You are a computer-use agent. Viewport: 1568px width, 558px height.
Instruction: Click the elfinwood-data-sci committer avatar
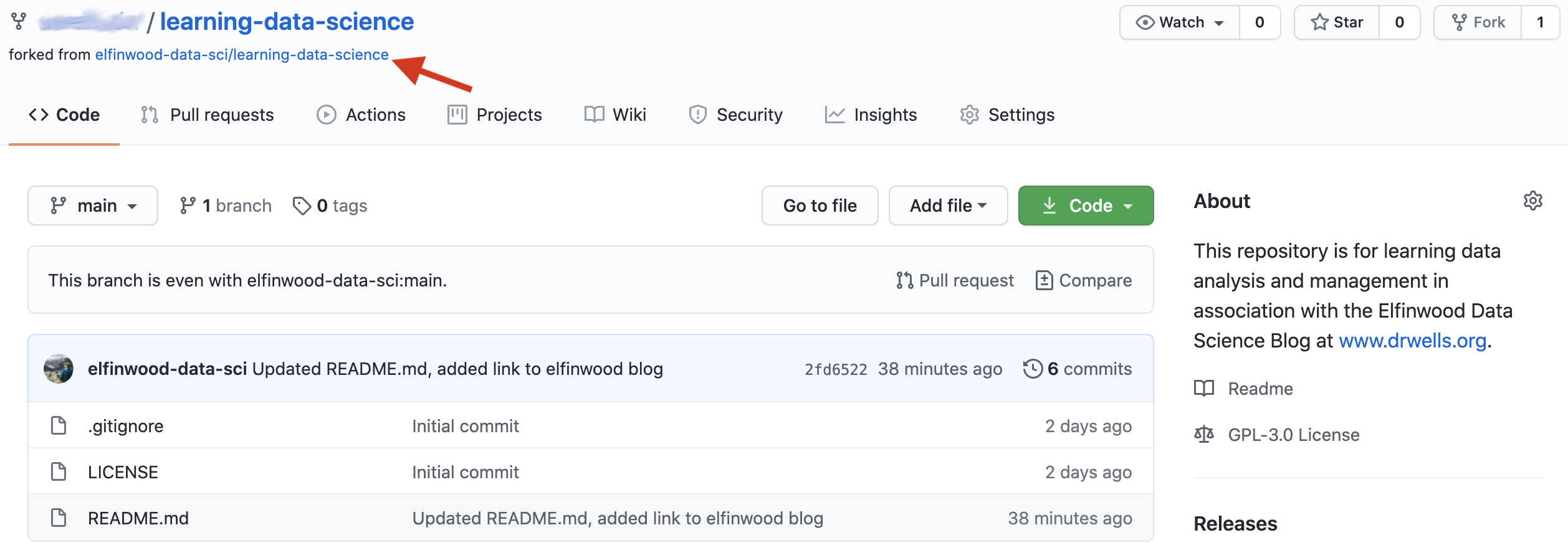tap(59, 369)
